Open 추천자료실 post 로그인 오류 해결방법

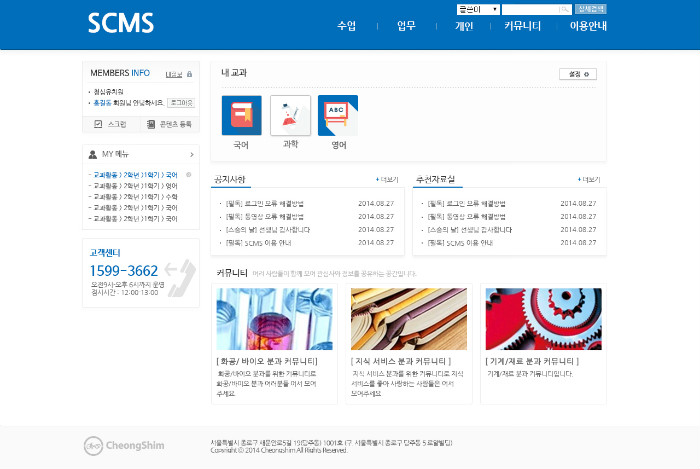point(467,203)
